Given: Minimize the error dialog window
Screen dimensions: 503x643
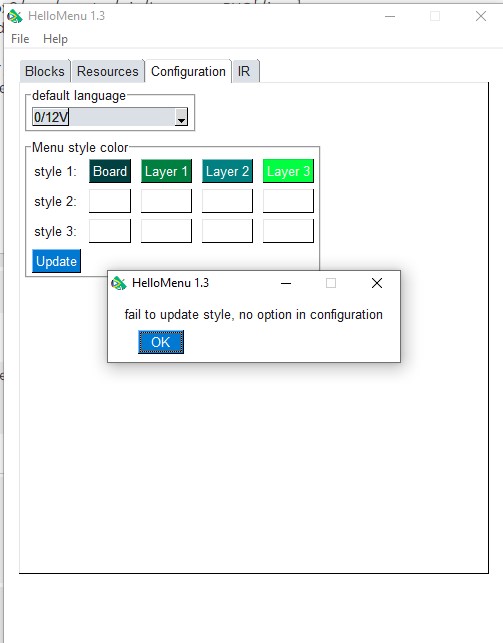Looking at the screenshot, I should coord(286,283).
